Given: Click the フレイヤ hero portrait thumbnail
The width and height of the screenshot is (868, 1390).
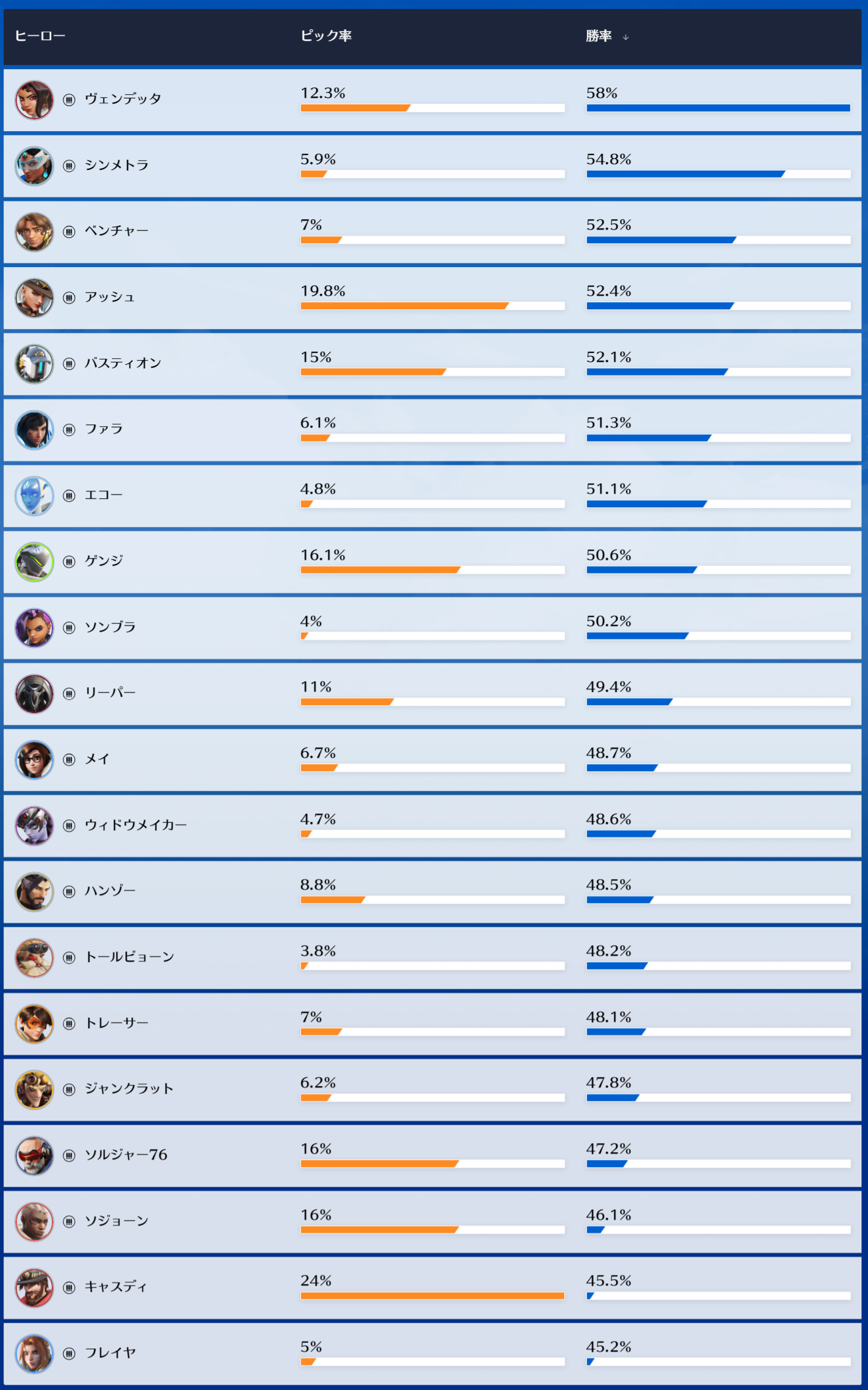Looking at the screenshot, I should (x=34, y=1354).
